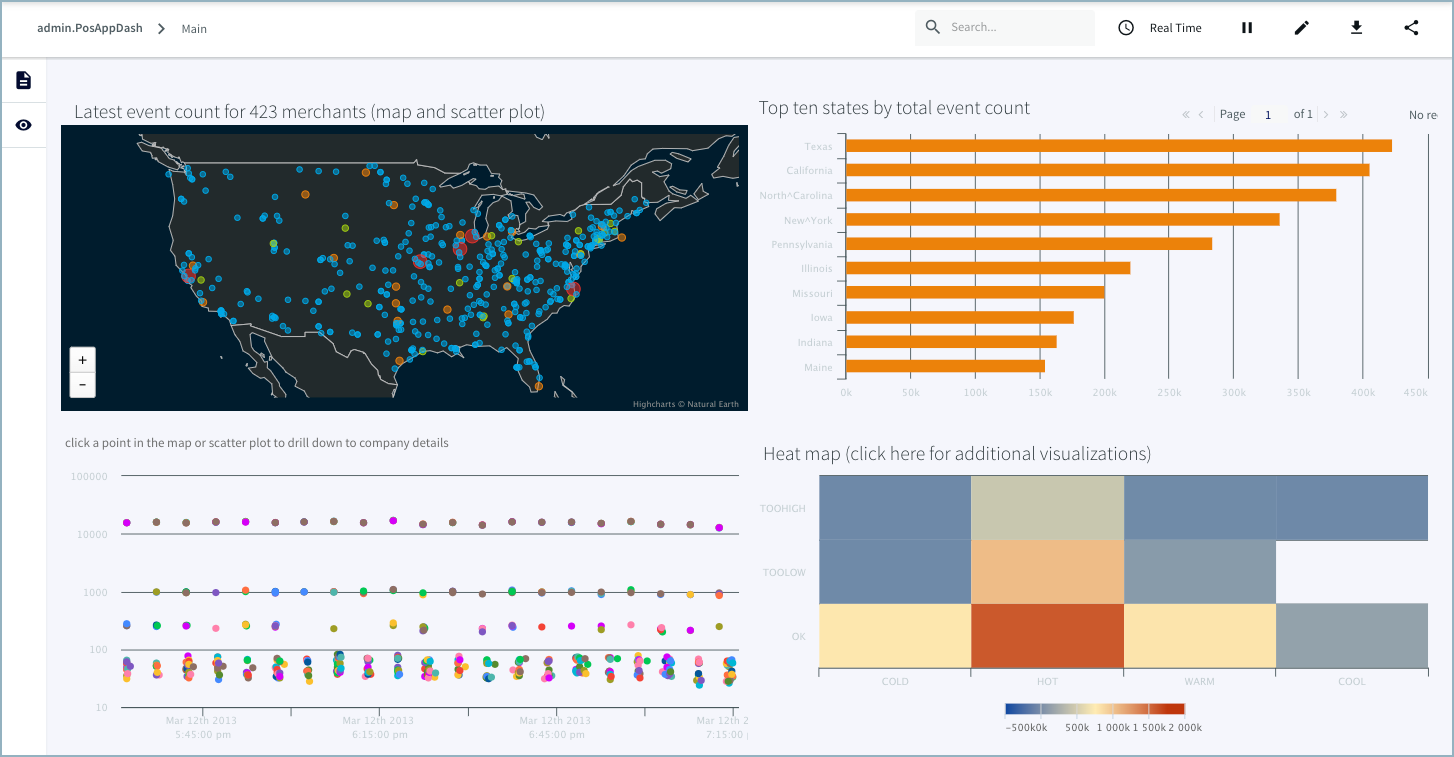Toggle the eye visibility icon in sidebar

[24, 125]
